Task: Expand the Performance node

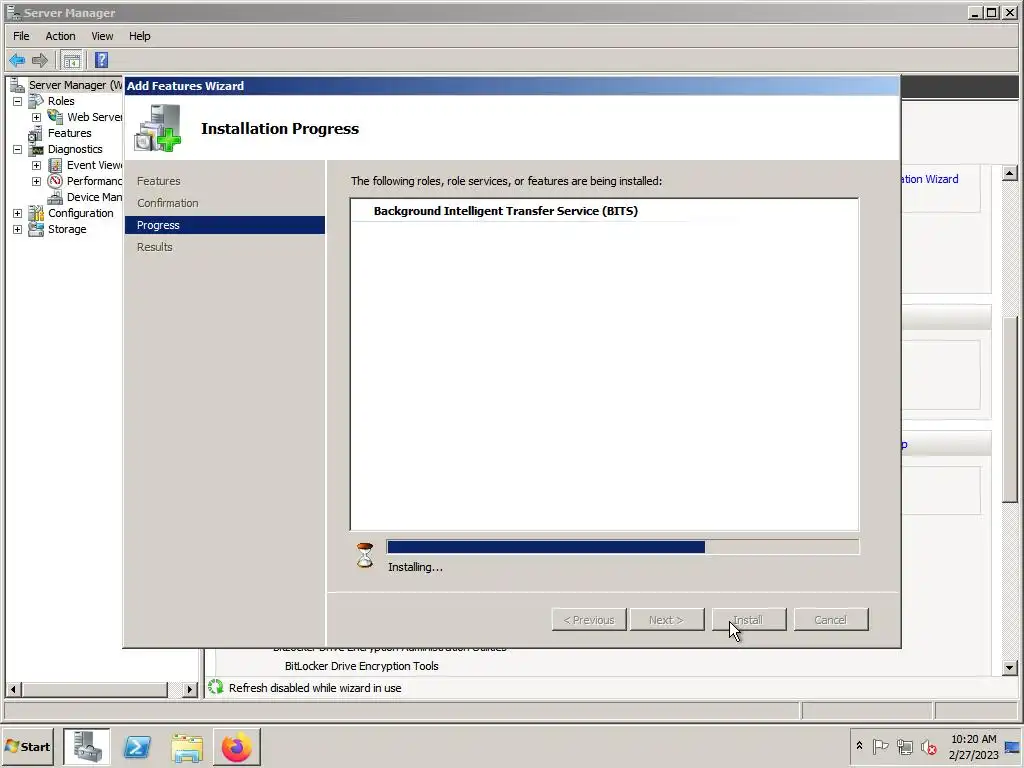Action: 37,182
